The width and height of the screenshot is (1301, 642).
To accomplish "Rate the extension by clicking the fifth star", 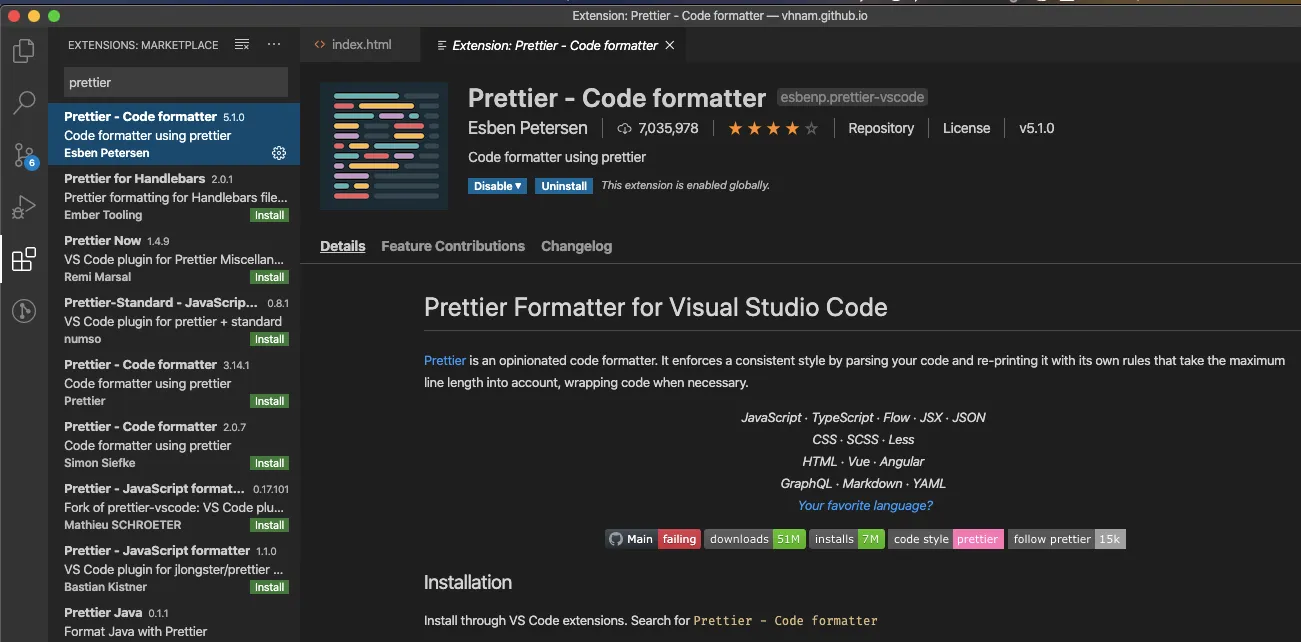I will coord(810,128).
